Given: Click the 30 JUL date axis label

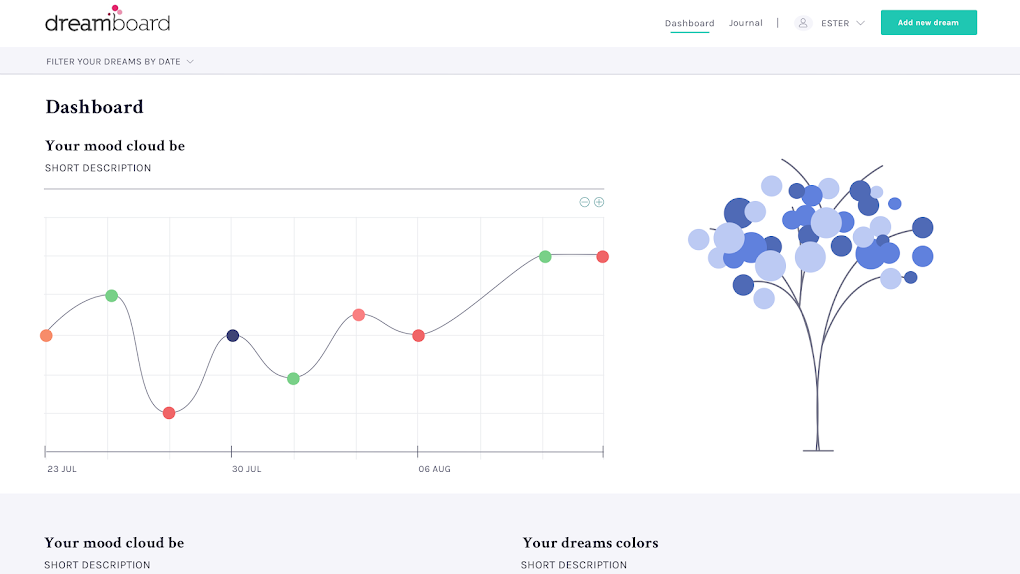Looking at the screenshot, I should [x=247, y=469].
